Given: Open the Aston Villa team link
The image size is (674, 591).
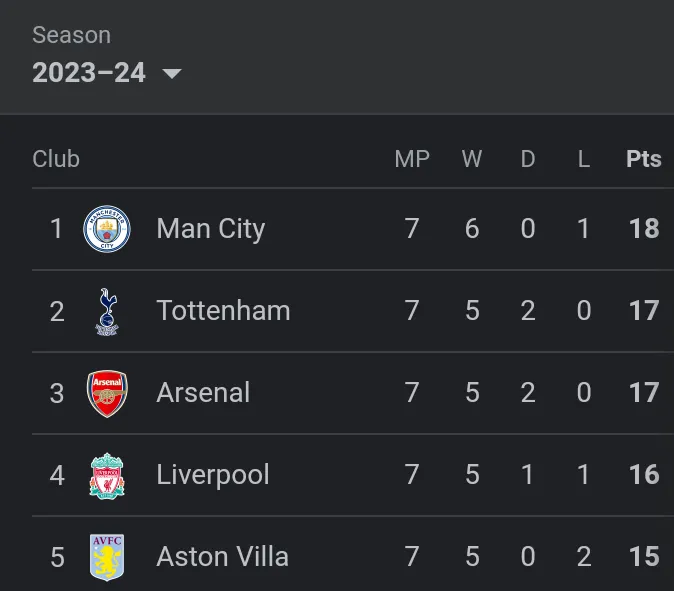Looking at the screenshot, I should pos(222,557).
